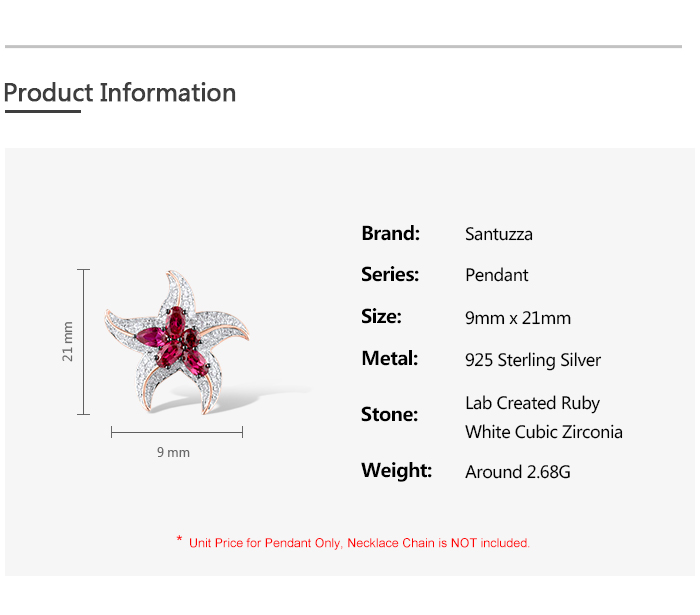Click the Product Information heading
Image resolution: width=700 pixels, height=615 pixels.
click(120, 93)
